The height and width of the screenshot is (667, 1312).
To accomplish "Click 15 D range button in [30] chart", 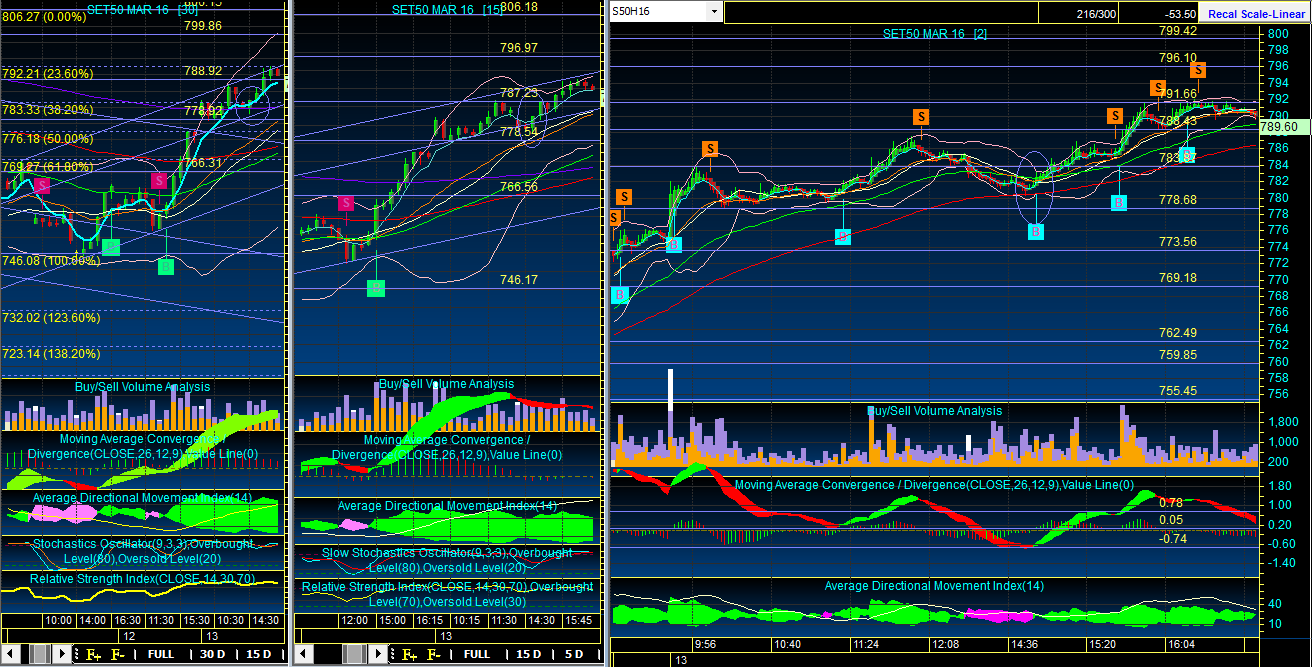I will pyautogui.click(x=259, y=654).
